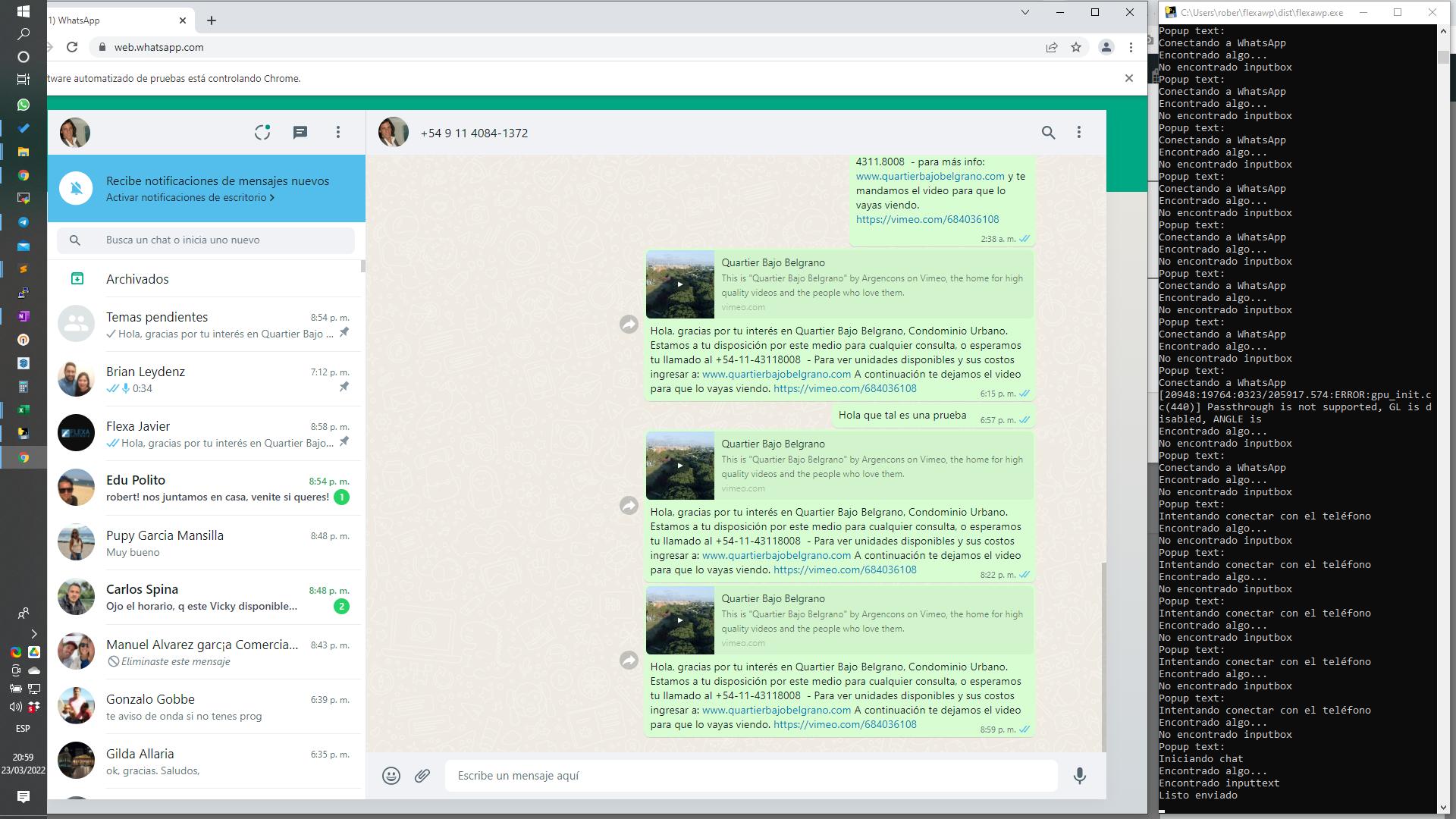The width and height of the screenshot is (1456, 819).
Task: Open the Gonzalo Gobbe chat
Action: (205, 707)
